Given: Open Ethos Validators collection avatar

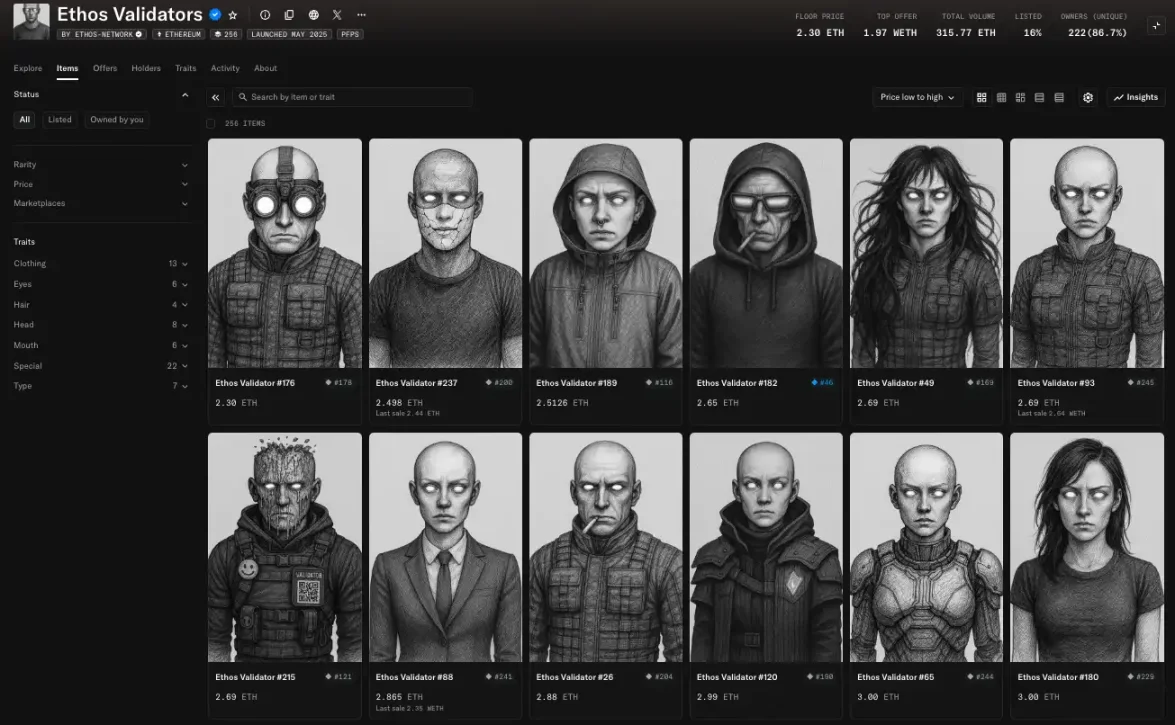Looking at the screenshot, I should 31,21.
